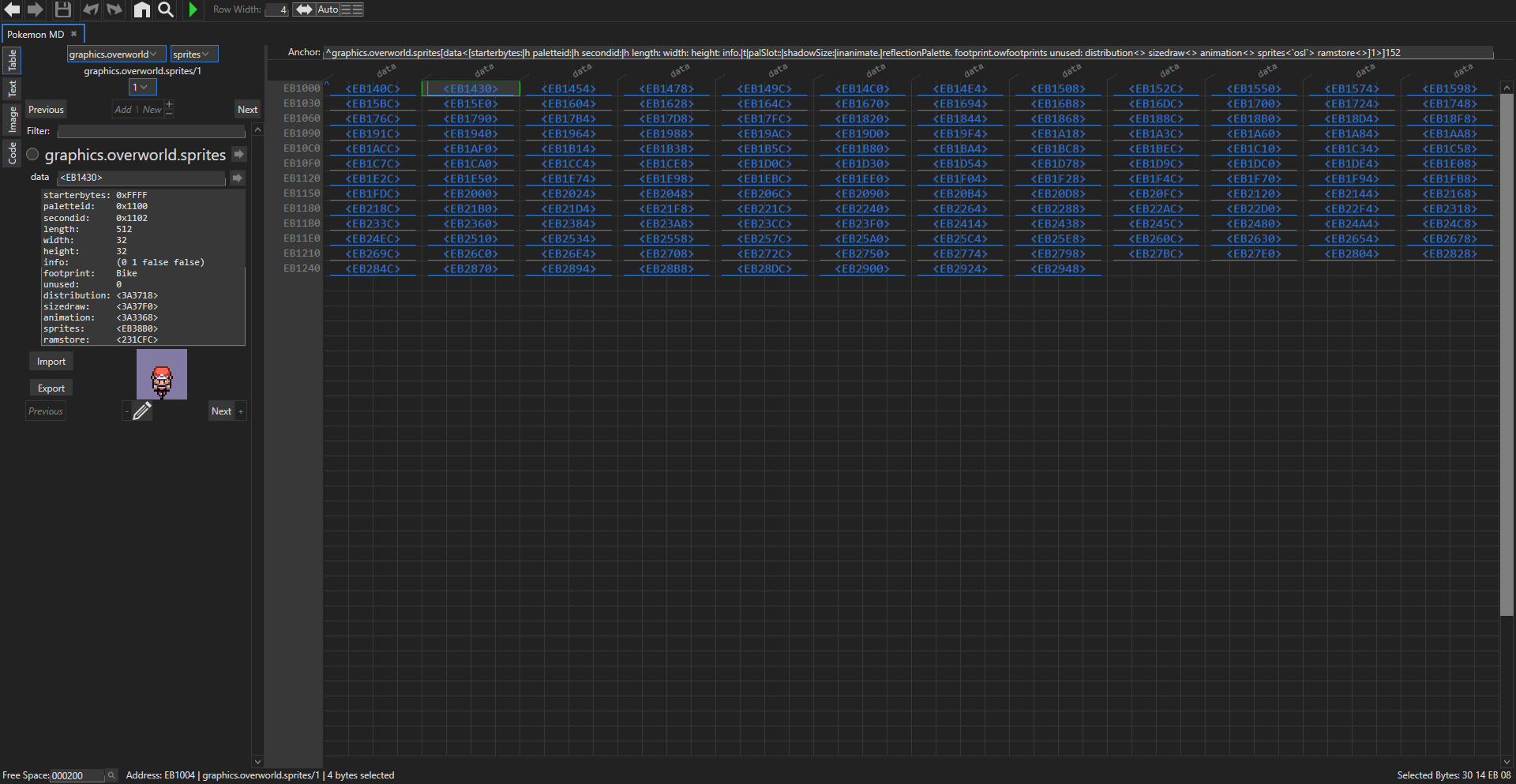Click the Filter input field
The image size is (1516, 784).
(151, 131)
